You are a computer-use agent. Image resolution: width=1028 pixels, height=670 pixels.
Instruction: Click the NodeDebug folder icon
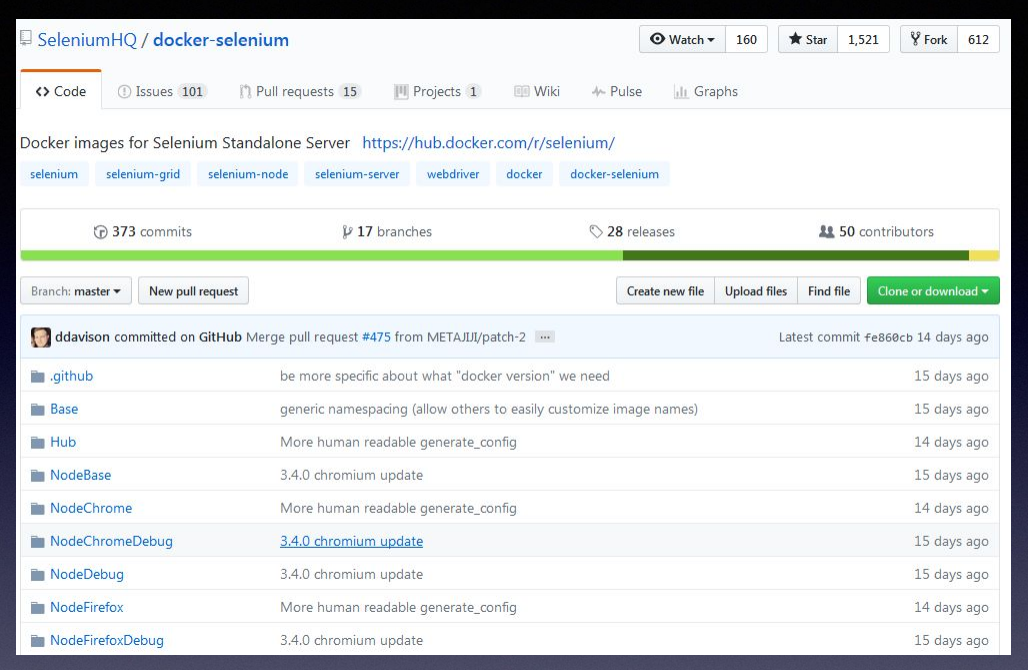point(37,575)
